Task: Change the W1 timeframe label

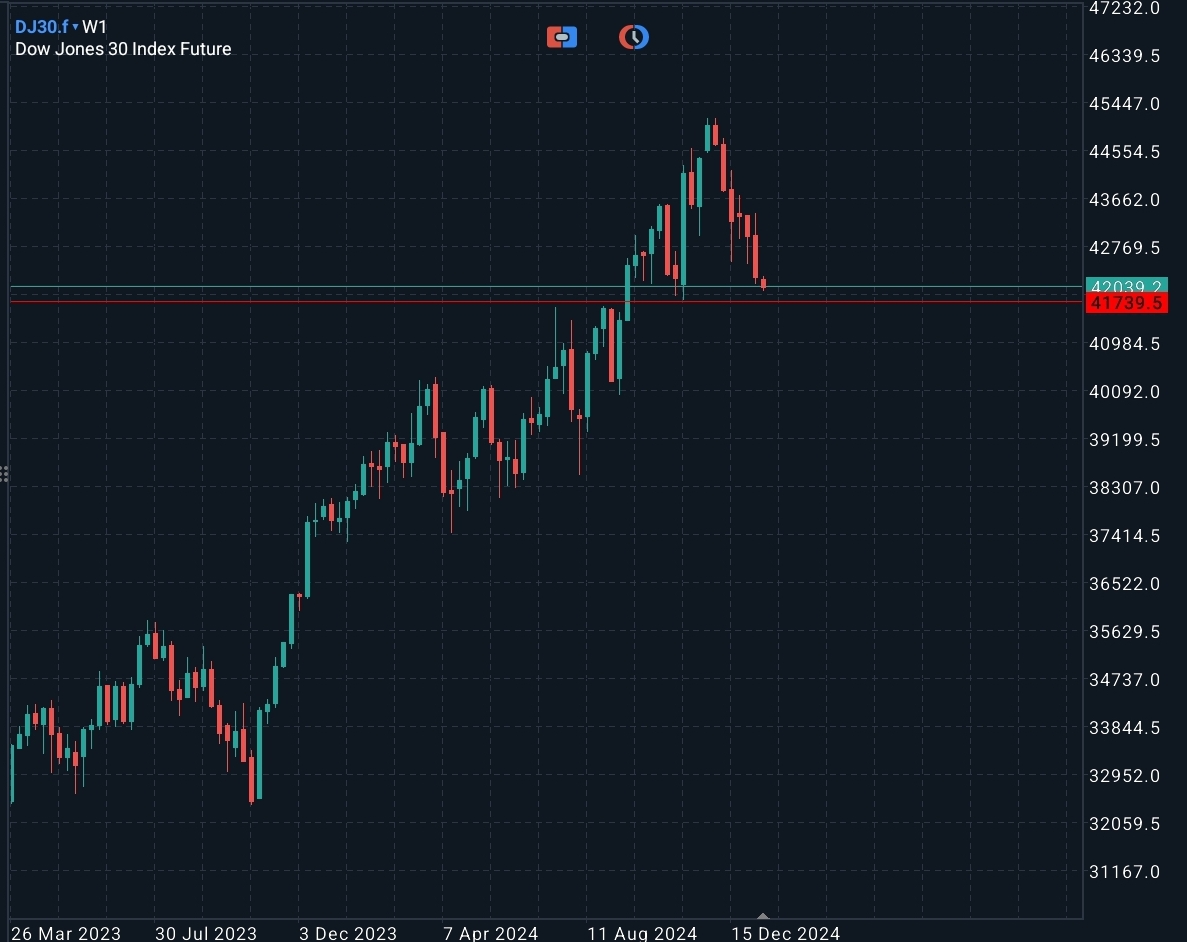Action: [x=95, y=27]
